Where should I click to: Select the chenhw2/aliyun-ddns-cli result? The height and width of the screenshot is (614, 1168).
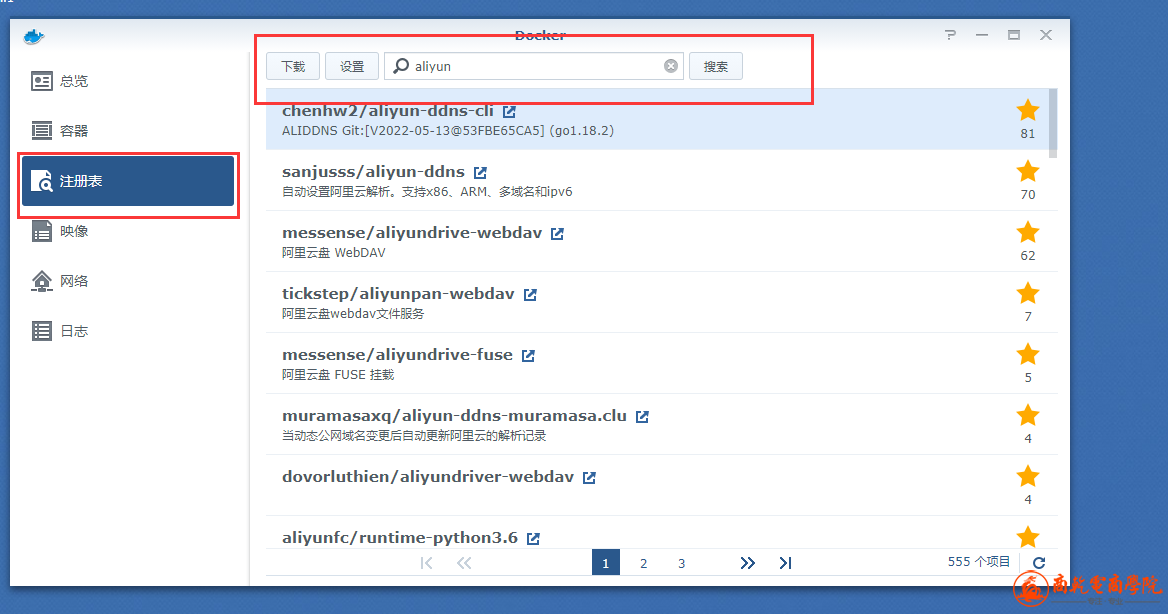[657, 119]
